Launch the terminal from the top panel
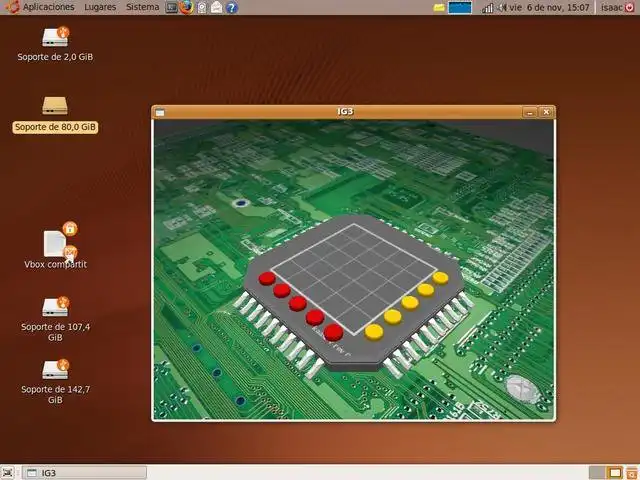The height and width of the screenshot is (480, 640). point(171,7)
